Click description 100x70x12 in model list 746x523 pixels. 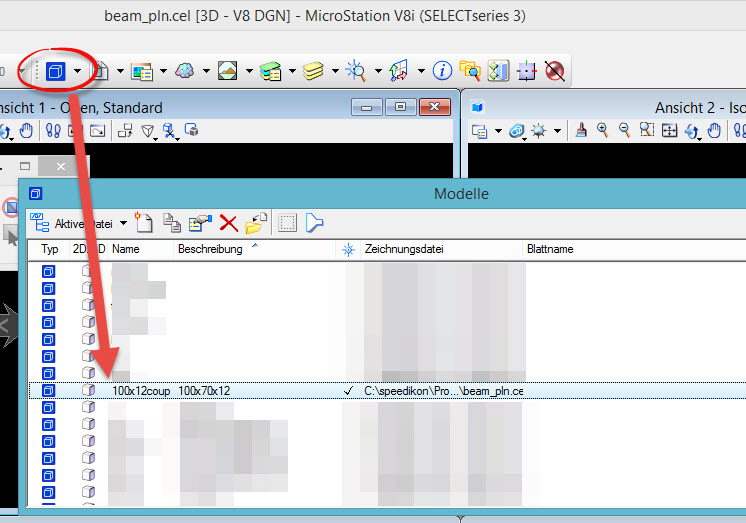(x=204, y=391)
